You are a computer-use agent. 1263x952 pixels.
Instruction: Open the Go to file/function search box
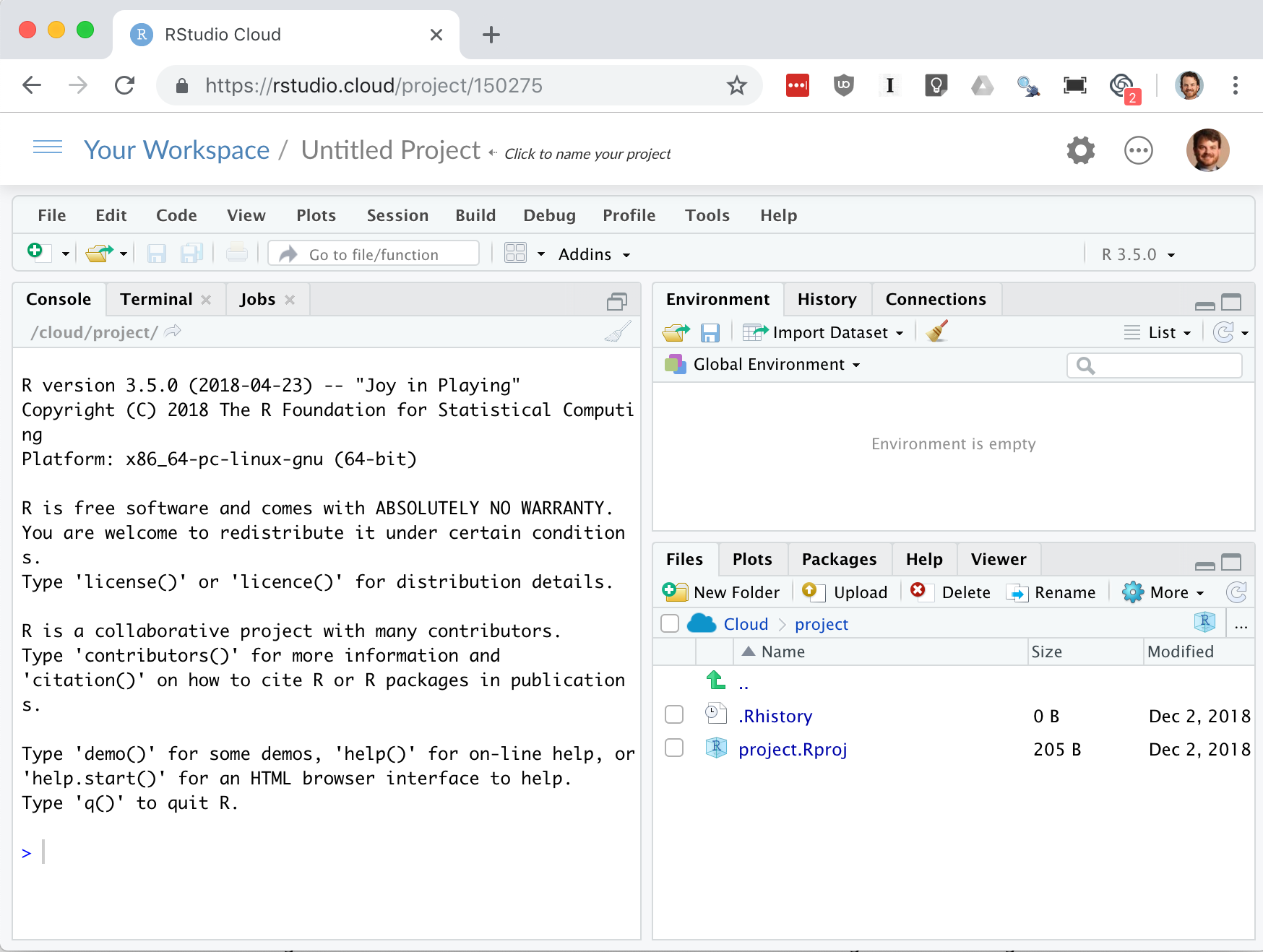(x=373, y=254)
